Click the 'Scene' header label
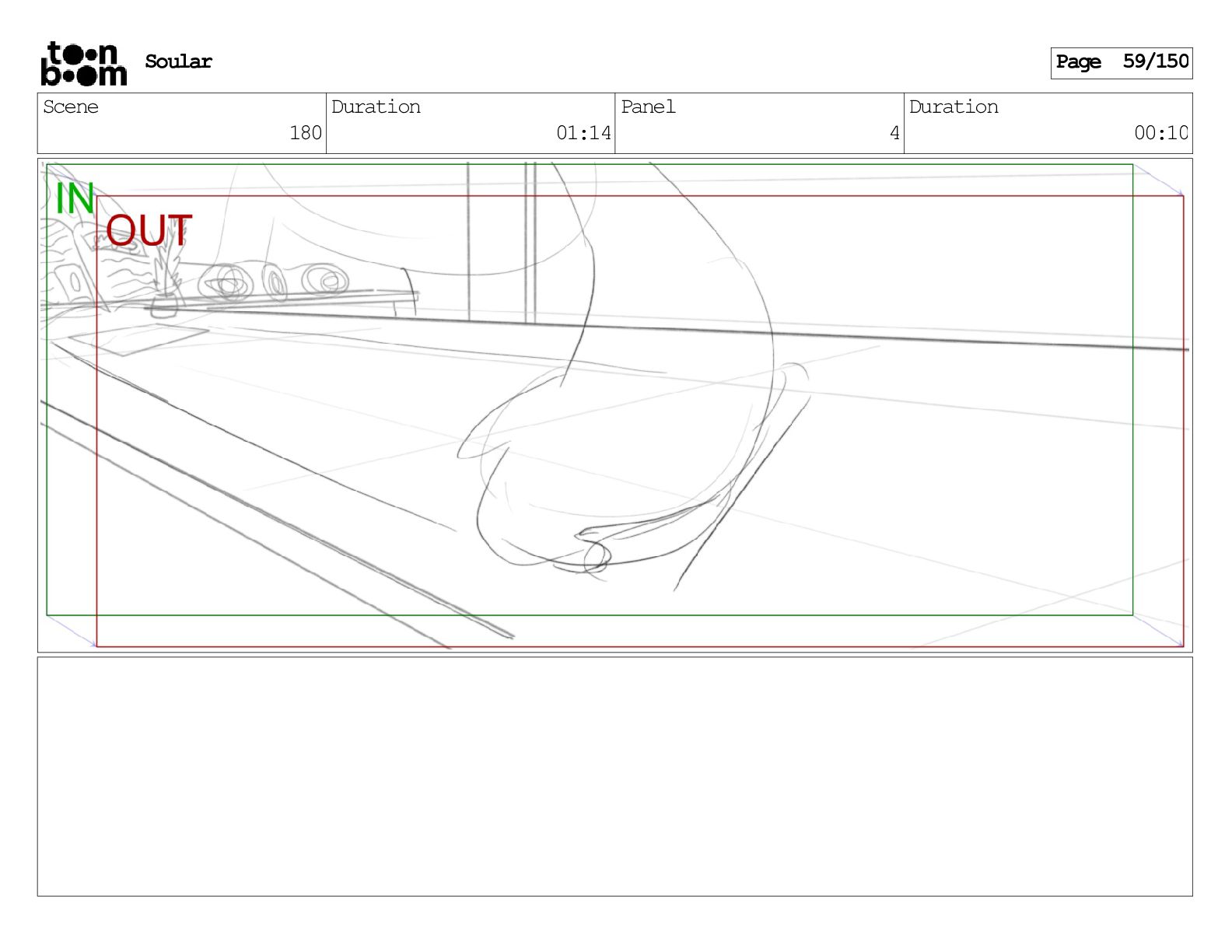This screenshot has width=1232, height=952. pos(71,107)
